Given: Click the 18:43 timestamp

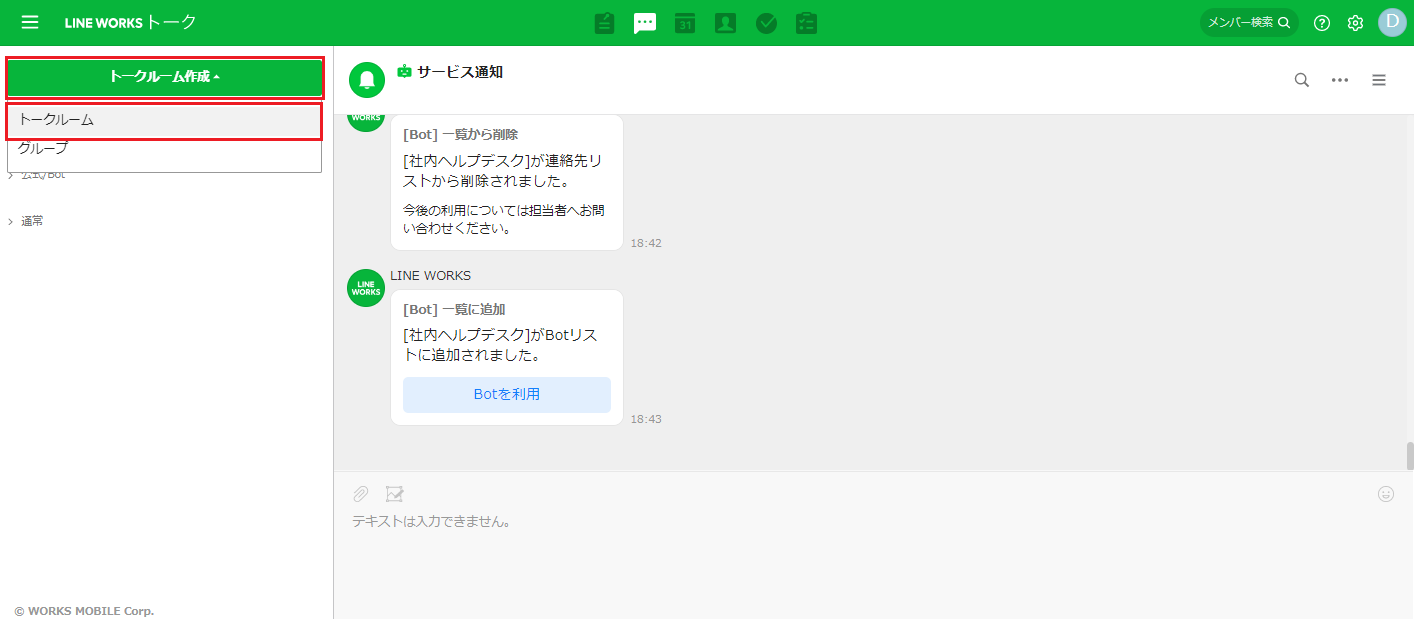Looking at the screenshot, I should point(646,419).
